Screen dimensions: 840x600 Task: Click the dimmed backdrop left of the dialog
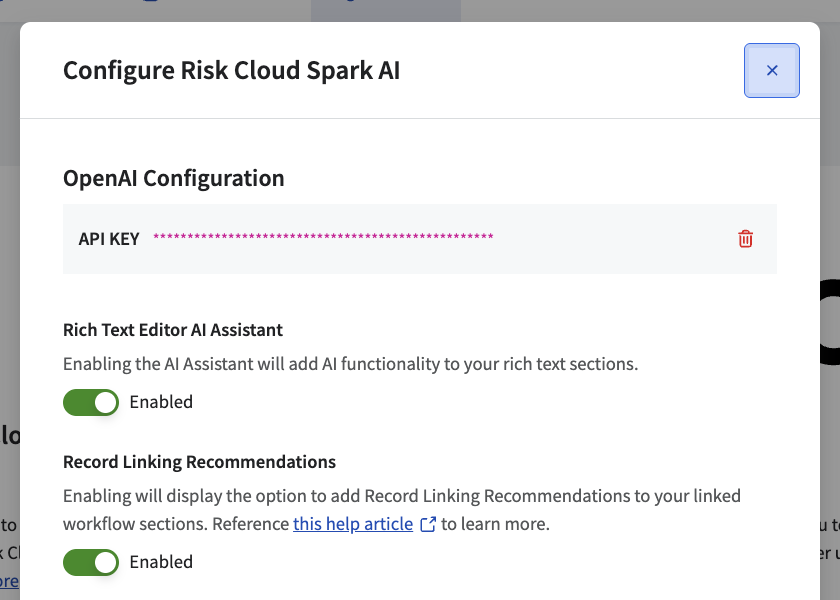tap(10, 321)
